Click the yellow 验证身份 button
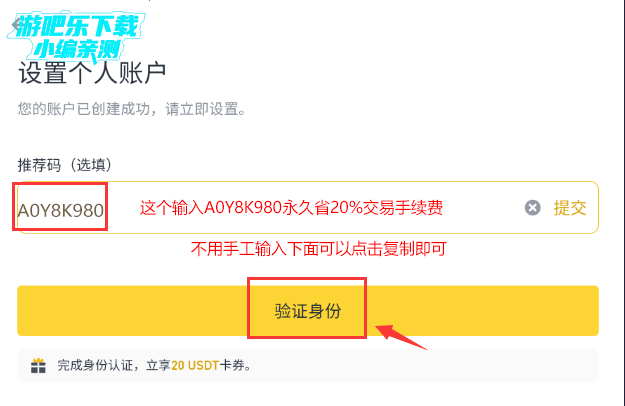This screenshot has width=625, height=406. tap(308, 311)
